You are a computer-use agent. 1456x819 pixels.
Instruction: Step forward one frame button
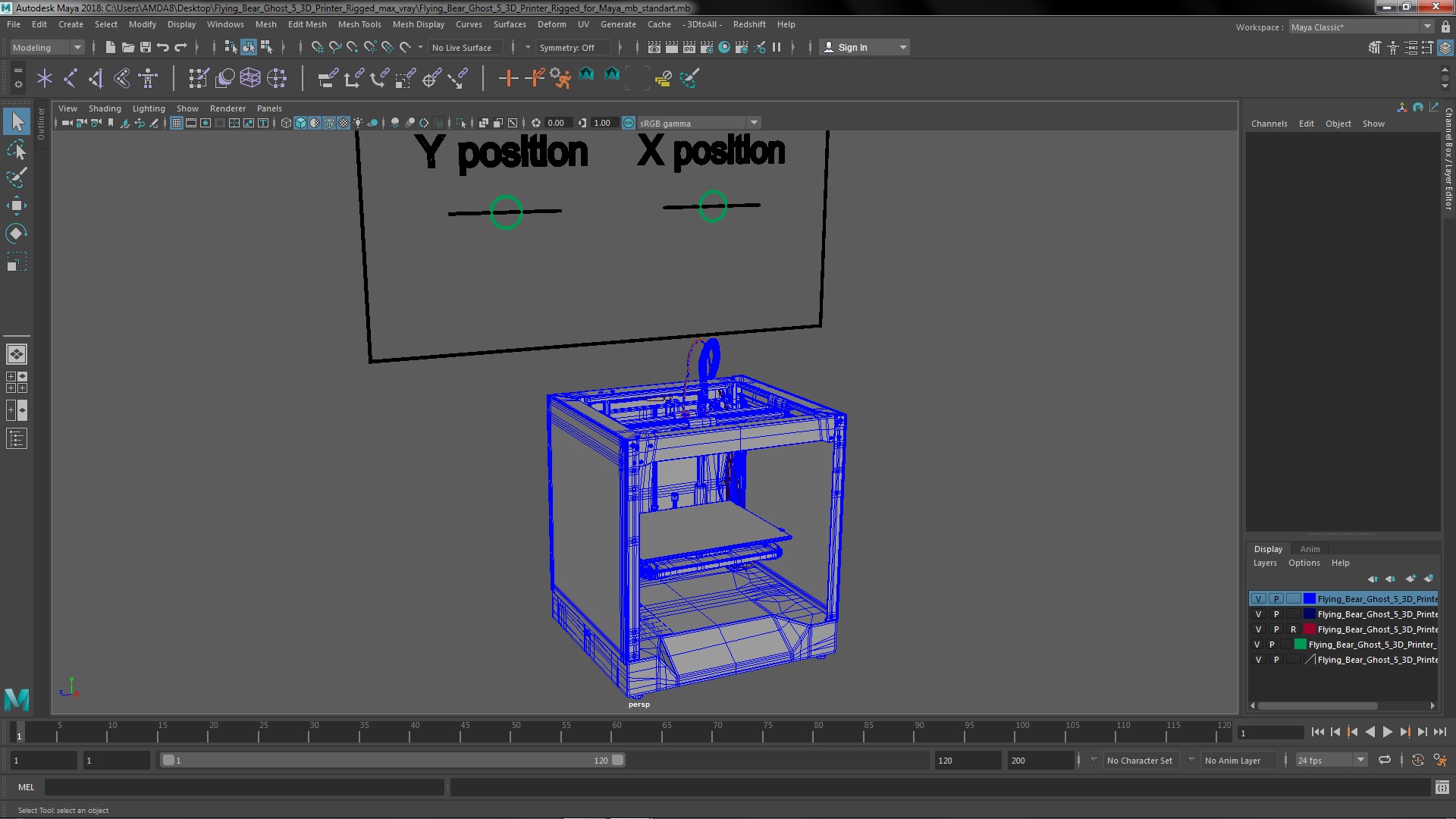(x=1422, y=732)
